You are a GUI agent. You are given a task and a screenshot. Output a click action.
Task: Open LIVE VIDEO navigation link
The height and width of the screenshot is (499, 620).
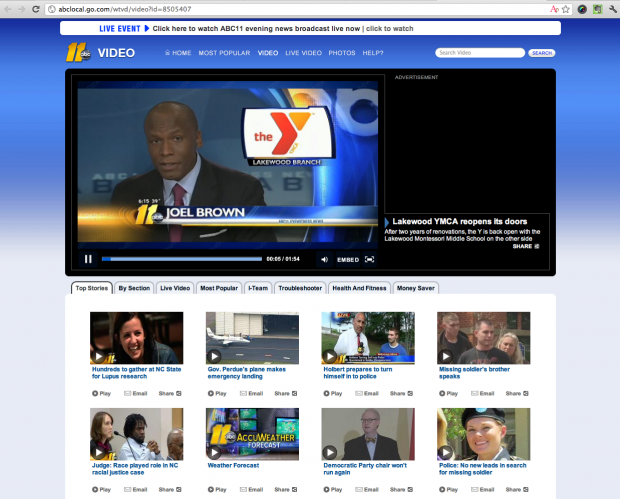[303, 53]
